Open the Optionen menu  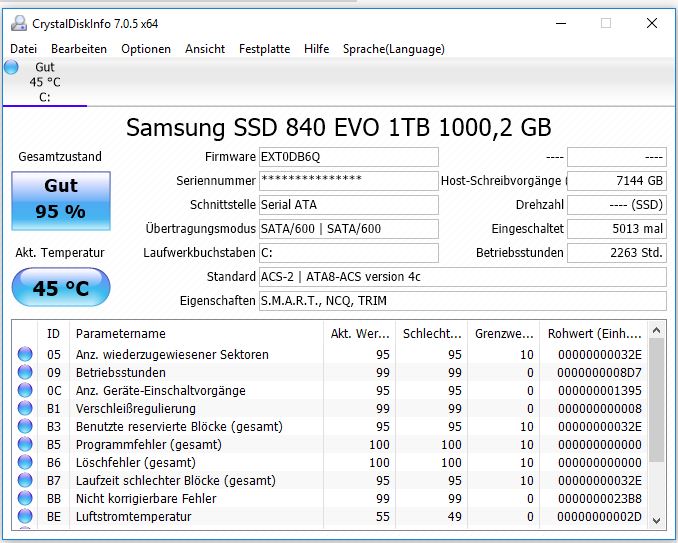146,49
